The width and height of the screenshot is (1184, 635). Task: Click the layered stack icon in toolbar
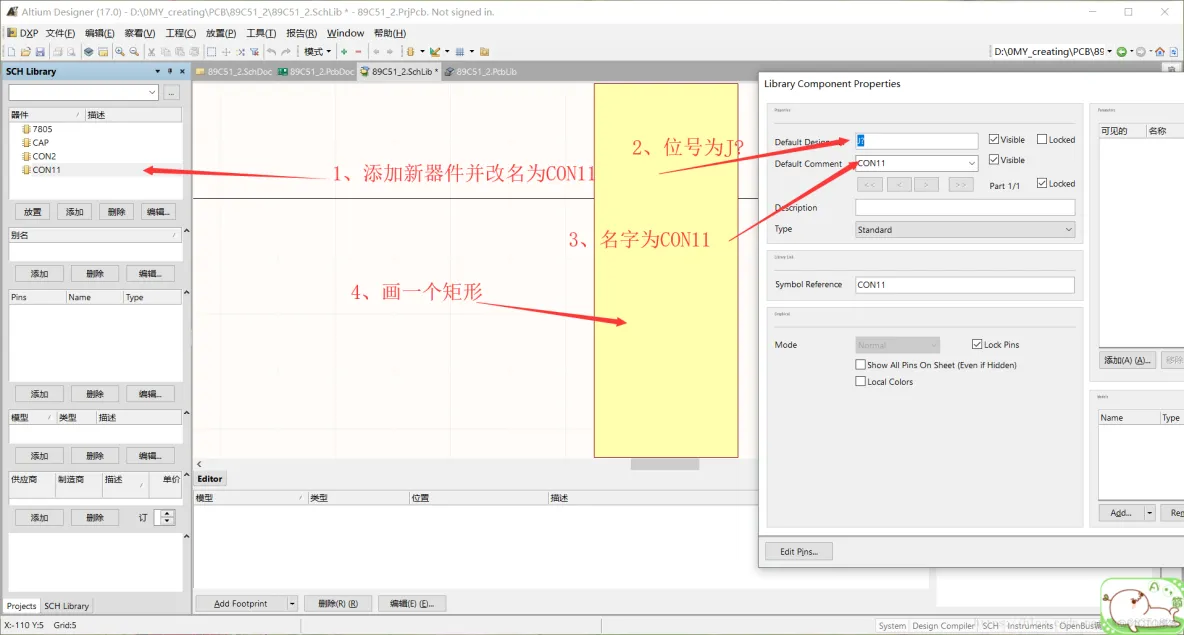point(88,52)
